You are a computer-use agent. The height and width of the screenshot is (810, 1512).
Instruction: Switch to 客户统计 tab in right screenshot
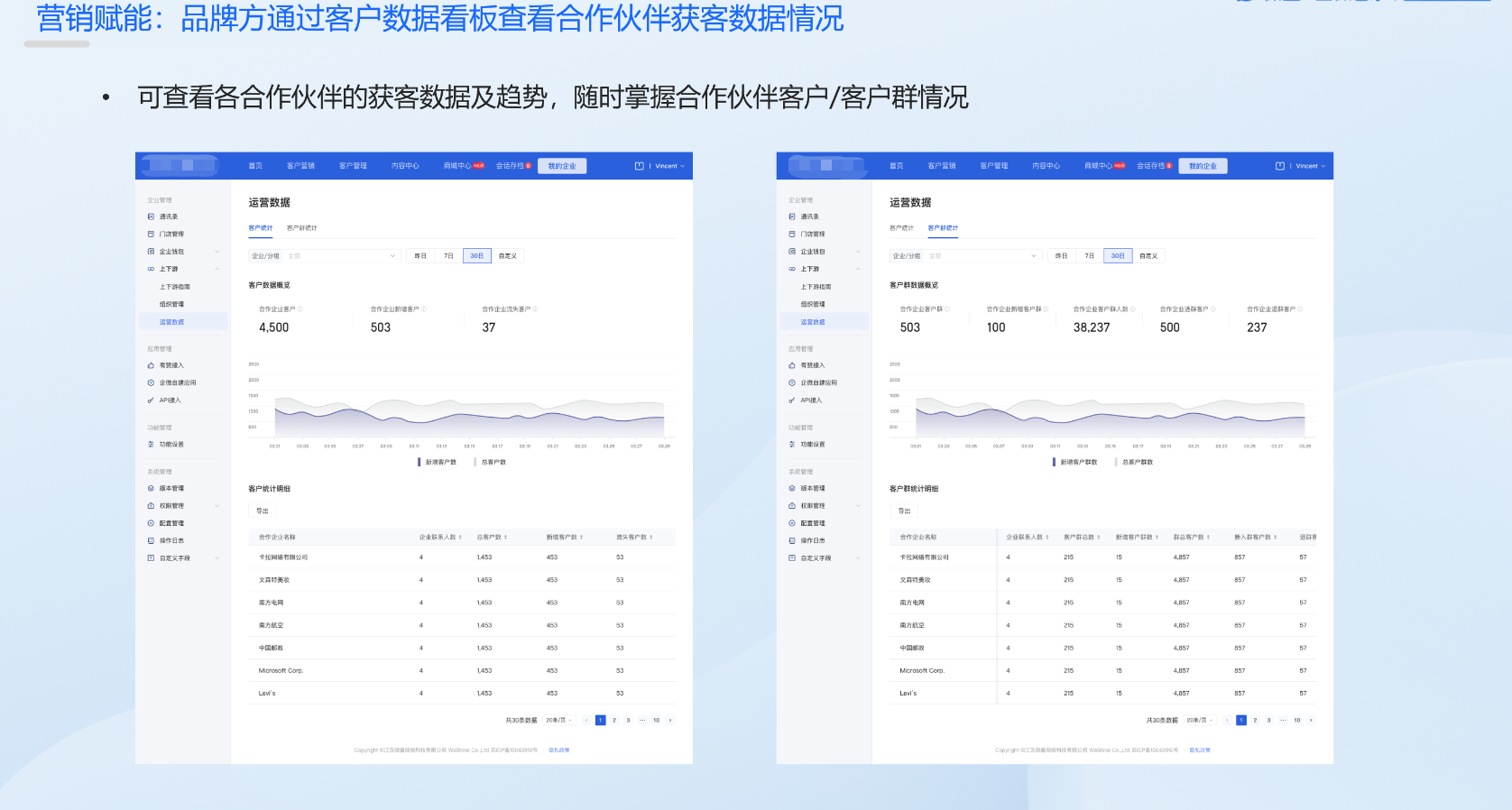(901, 228)
